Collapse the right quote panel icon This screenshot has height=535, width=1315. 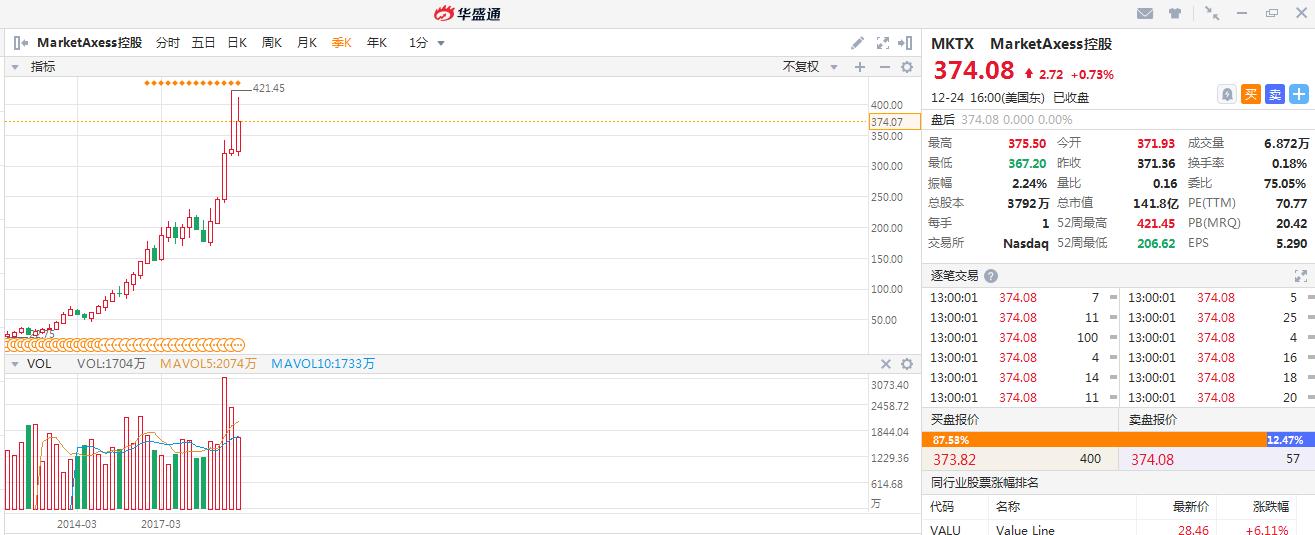coord(905,43)
